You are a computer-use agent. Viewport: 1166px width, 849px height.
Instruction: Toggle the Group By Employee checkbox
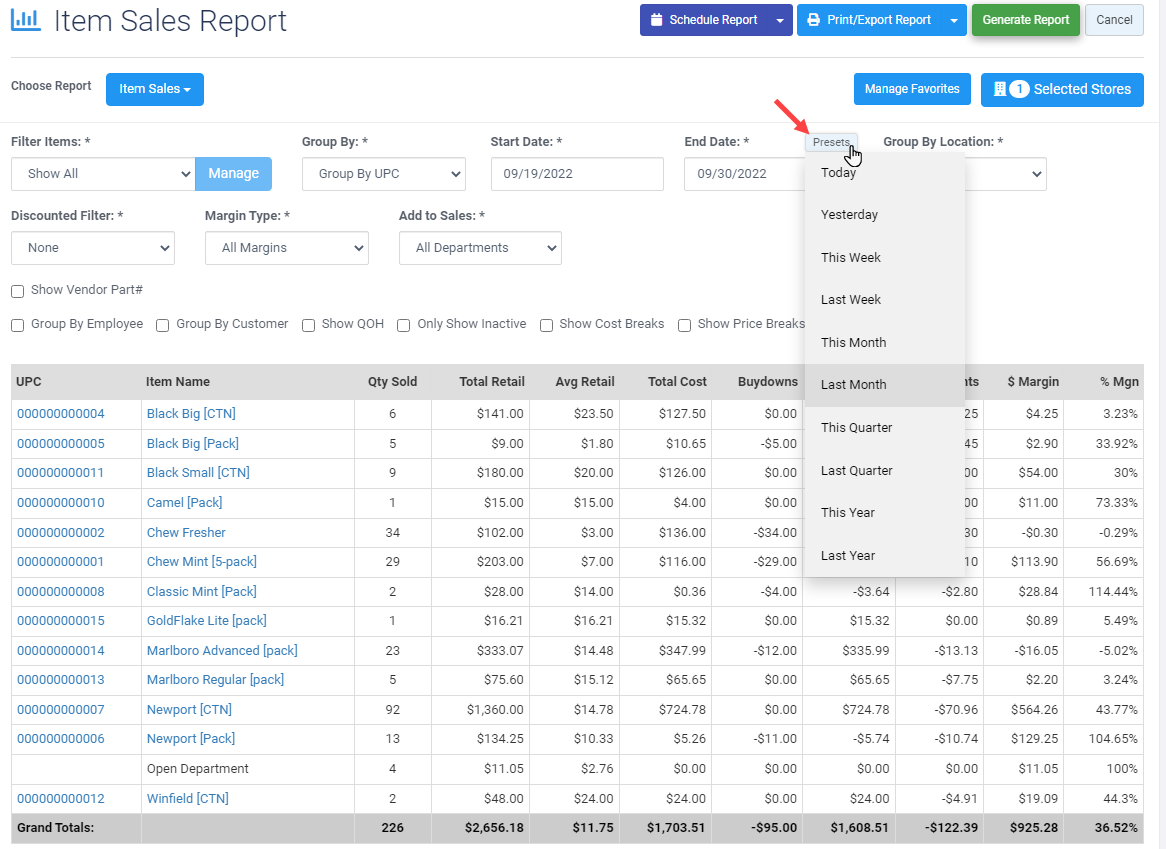click(x=18, y=325)
